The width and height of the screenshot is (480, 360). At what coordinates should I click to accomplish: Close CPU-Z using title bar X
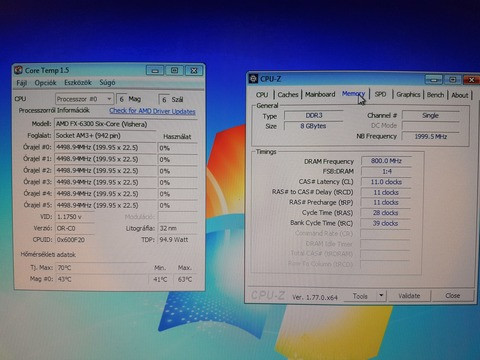(x=471, y=80)
